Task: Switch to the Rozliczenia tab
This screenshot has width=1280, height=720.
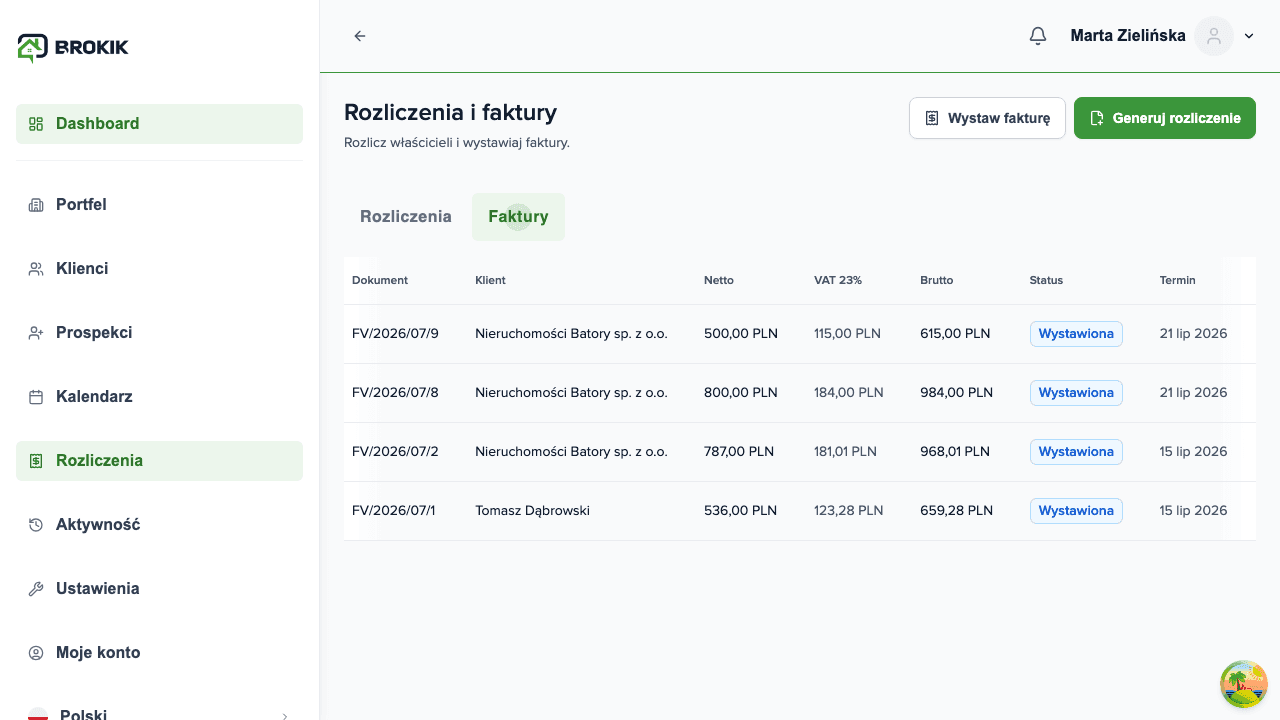Action: [x=406, y=217]
